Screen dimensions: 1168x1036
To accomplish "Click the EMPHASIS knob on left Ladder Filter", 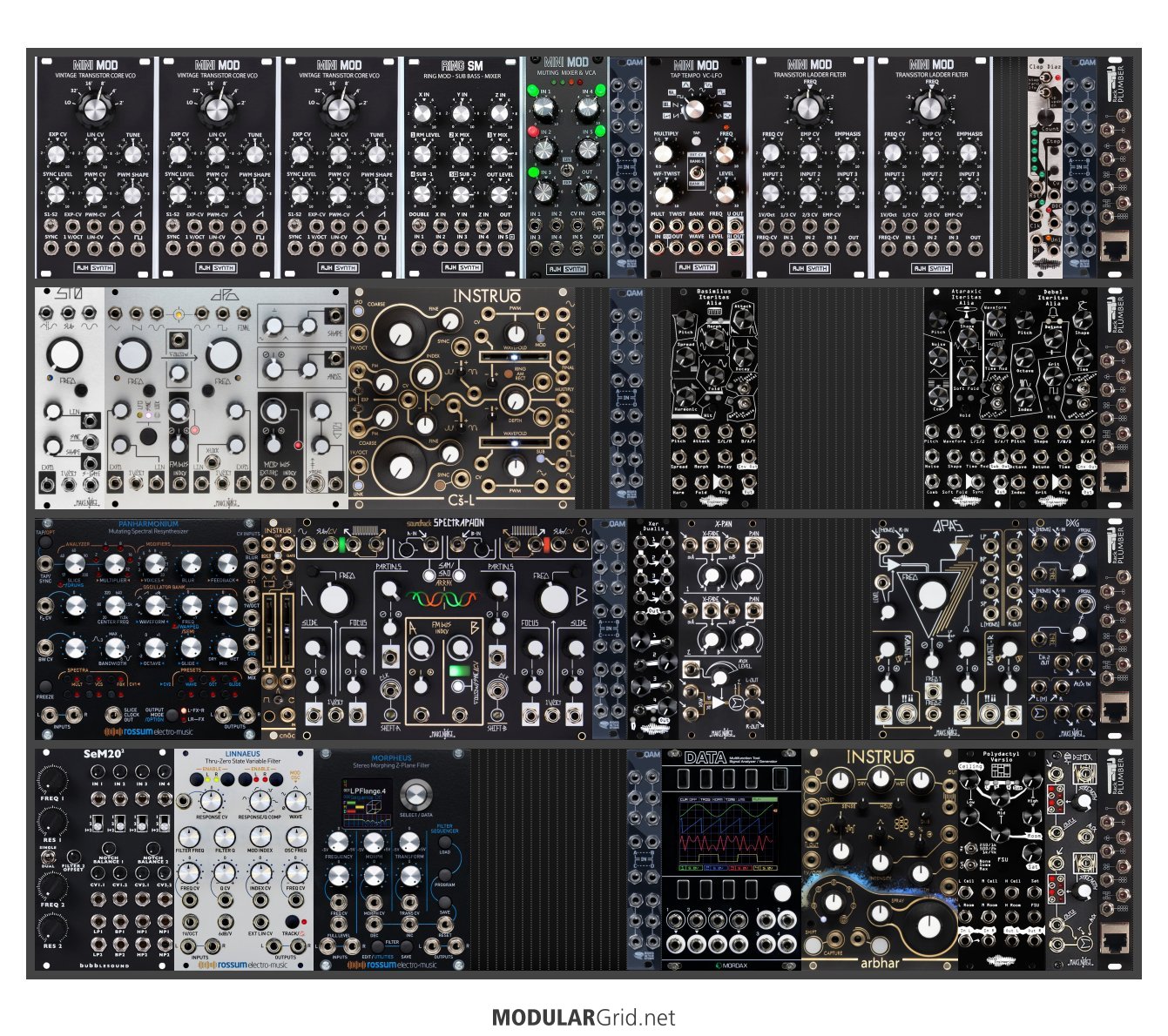I will 847,154.
